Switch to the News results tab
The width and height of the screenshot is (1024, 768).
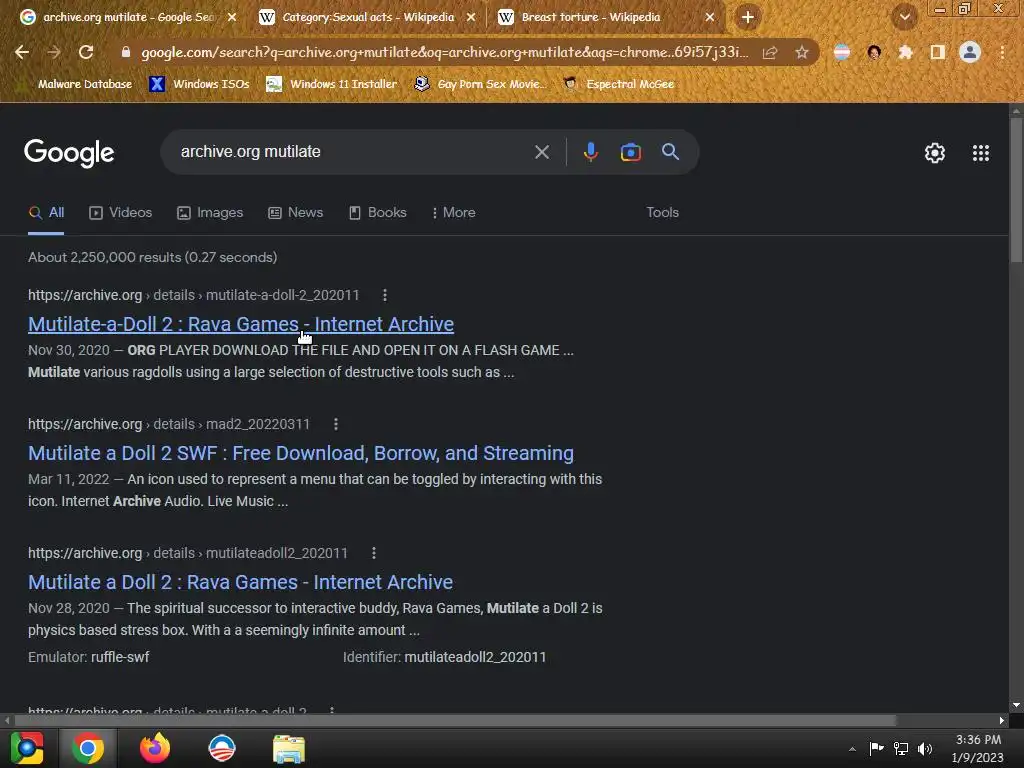point(296,212)
